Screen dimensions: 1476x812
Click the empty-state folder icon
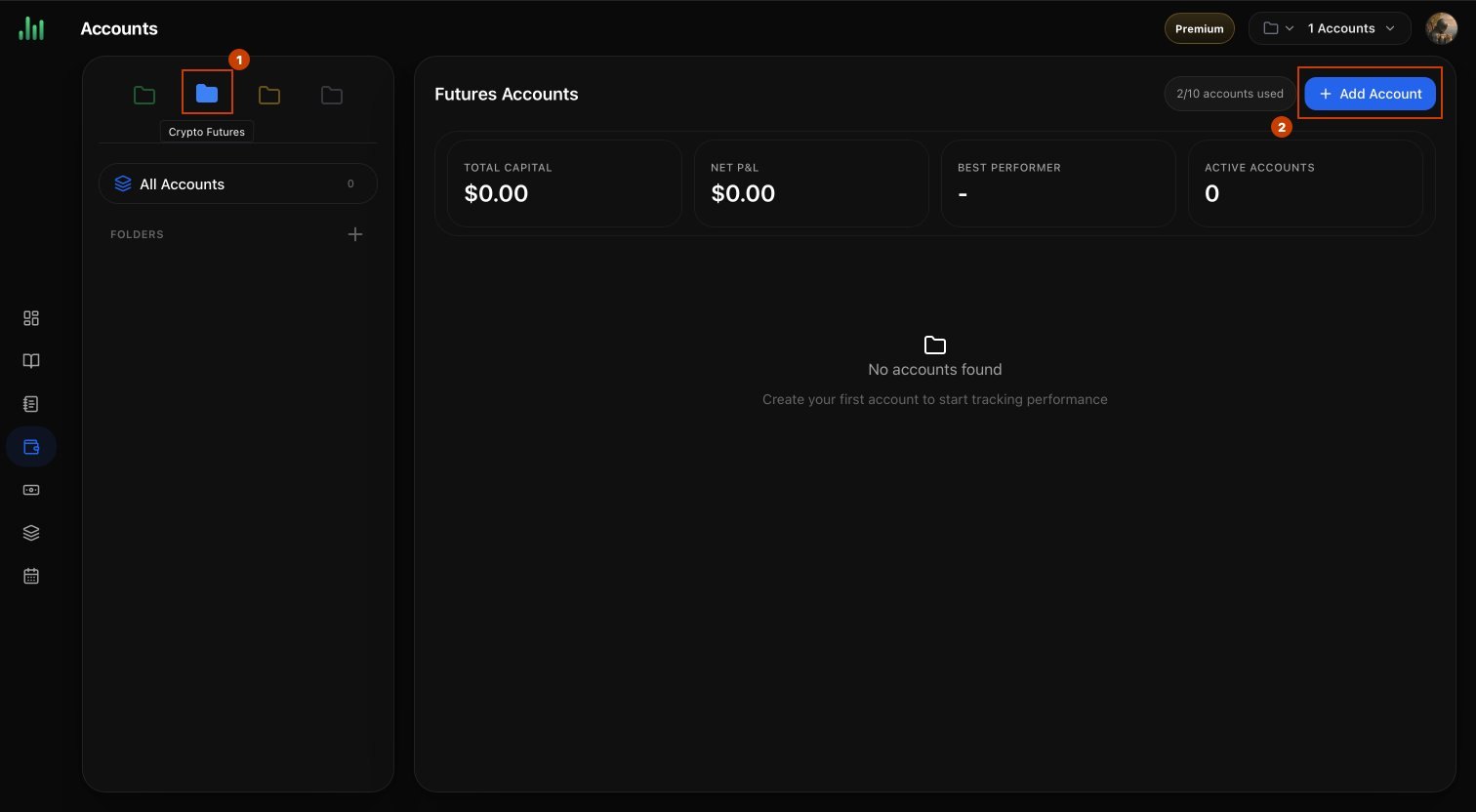point(935,345)
